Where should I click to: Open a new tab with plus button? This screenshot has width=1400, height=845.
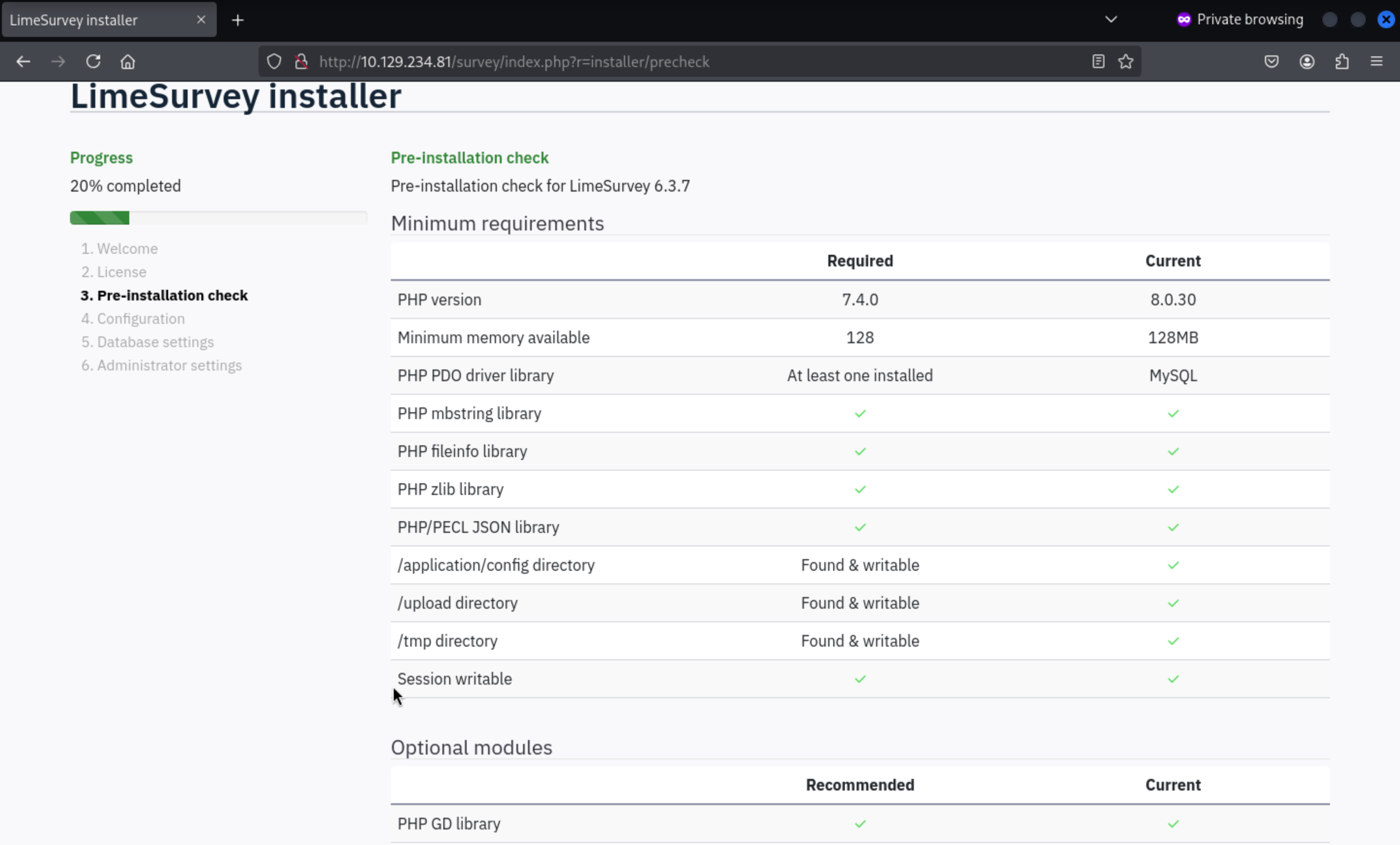pyautogui.click(x=238, y=20)
